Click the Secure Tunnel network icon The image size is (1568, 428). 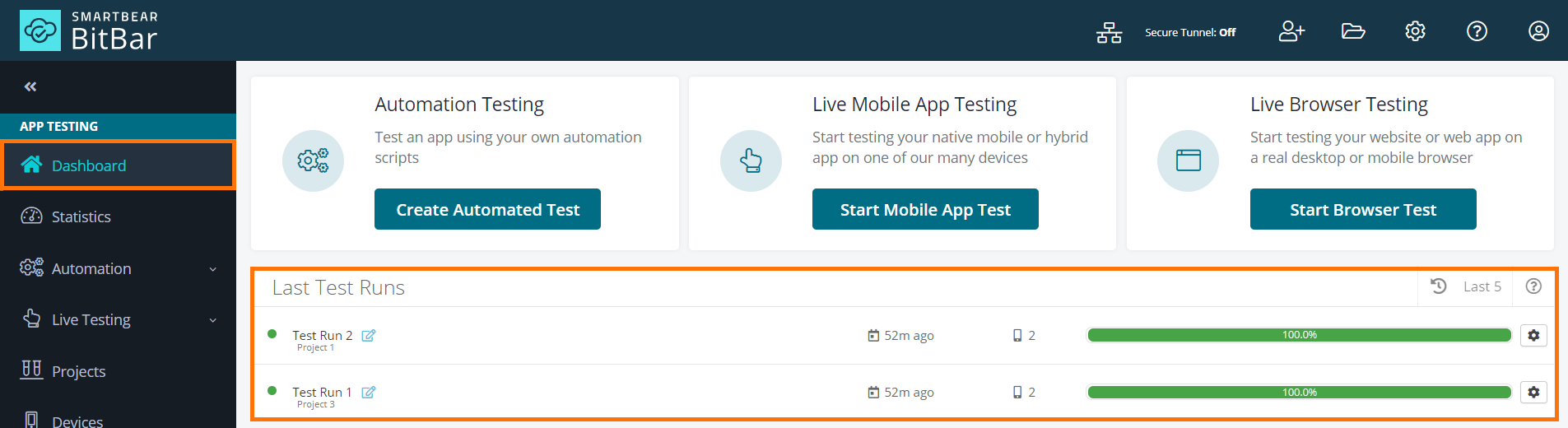(x=1109, y=32)
